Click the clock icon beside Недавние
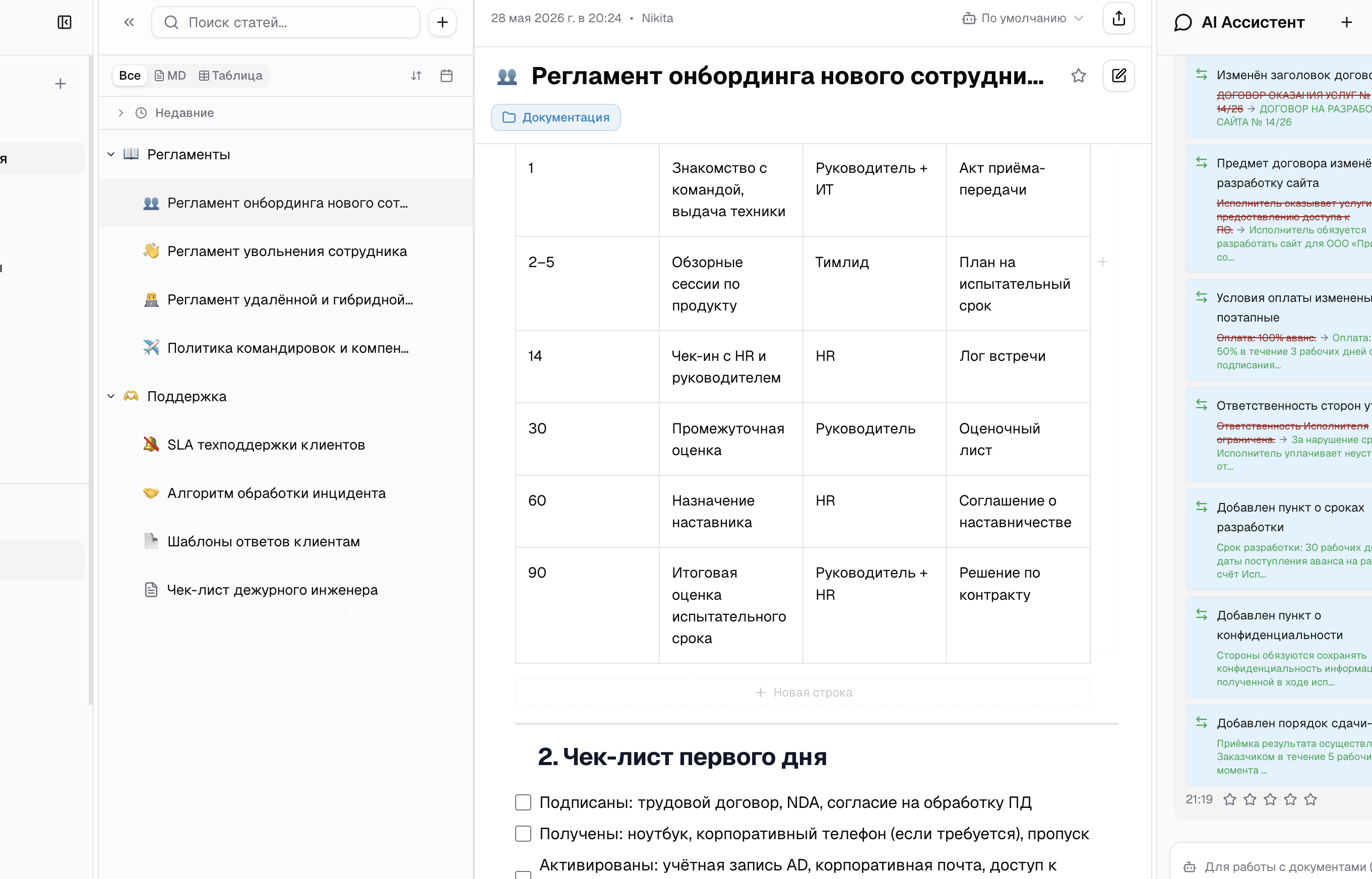 tap(141, 113)
